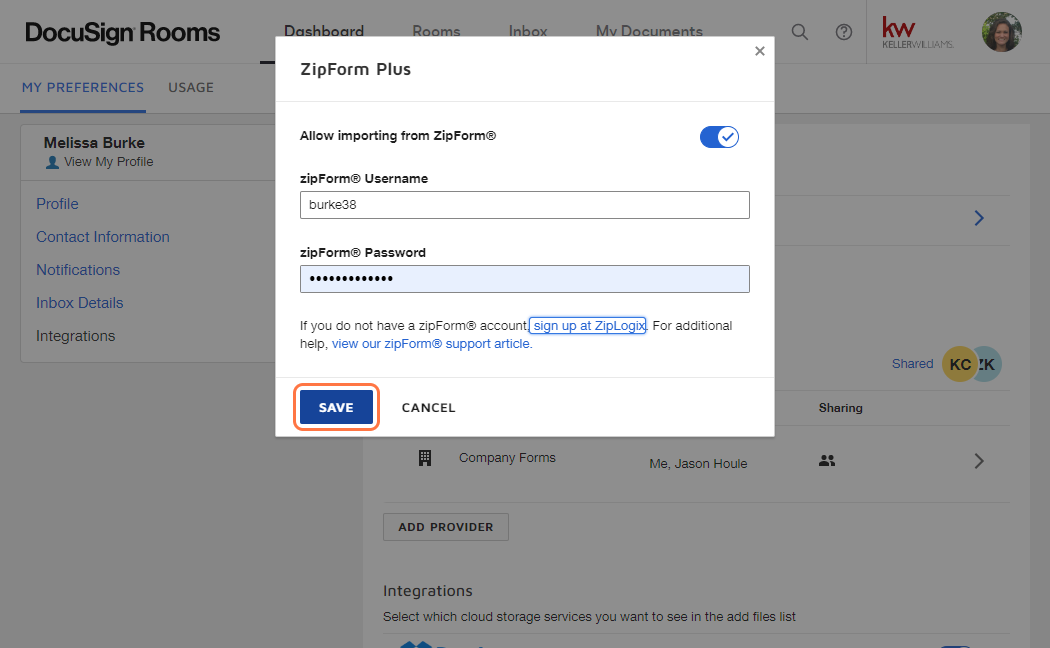Switch to the Rooms tab

437,31
